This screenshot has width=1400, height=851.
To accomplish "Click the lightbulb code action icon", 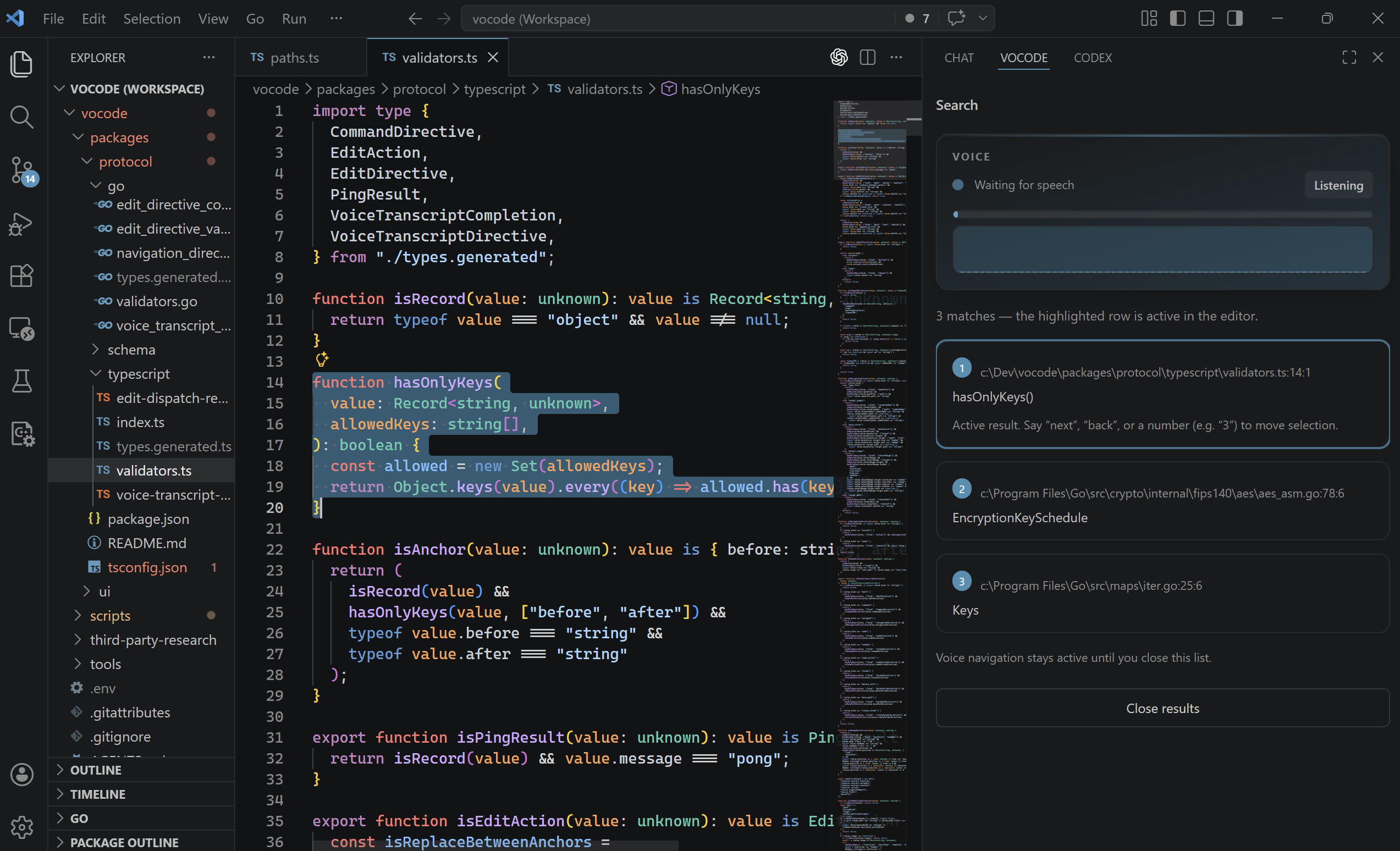I will tap(322, 359).
